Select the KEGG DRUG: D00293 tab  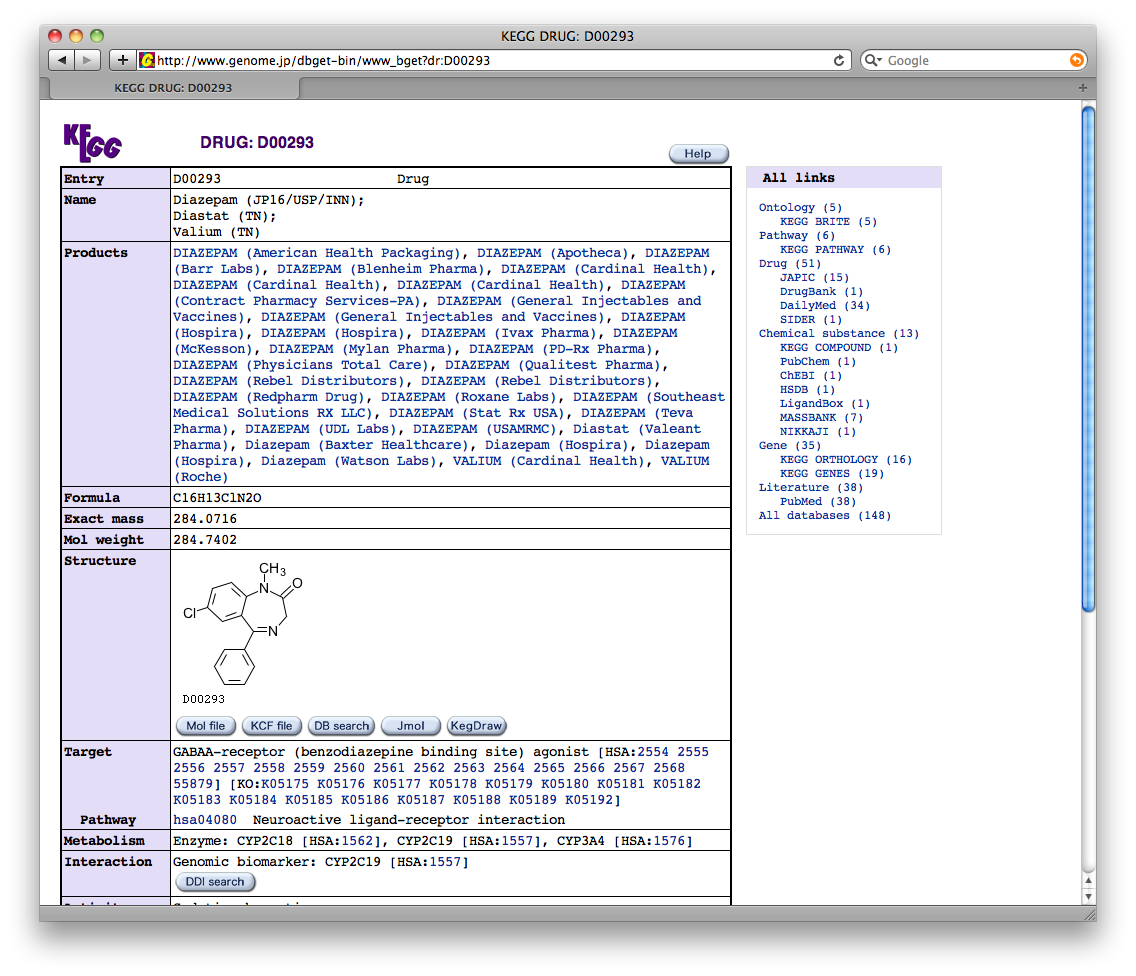pyautogui.click(x=173, y=88)
